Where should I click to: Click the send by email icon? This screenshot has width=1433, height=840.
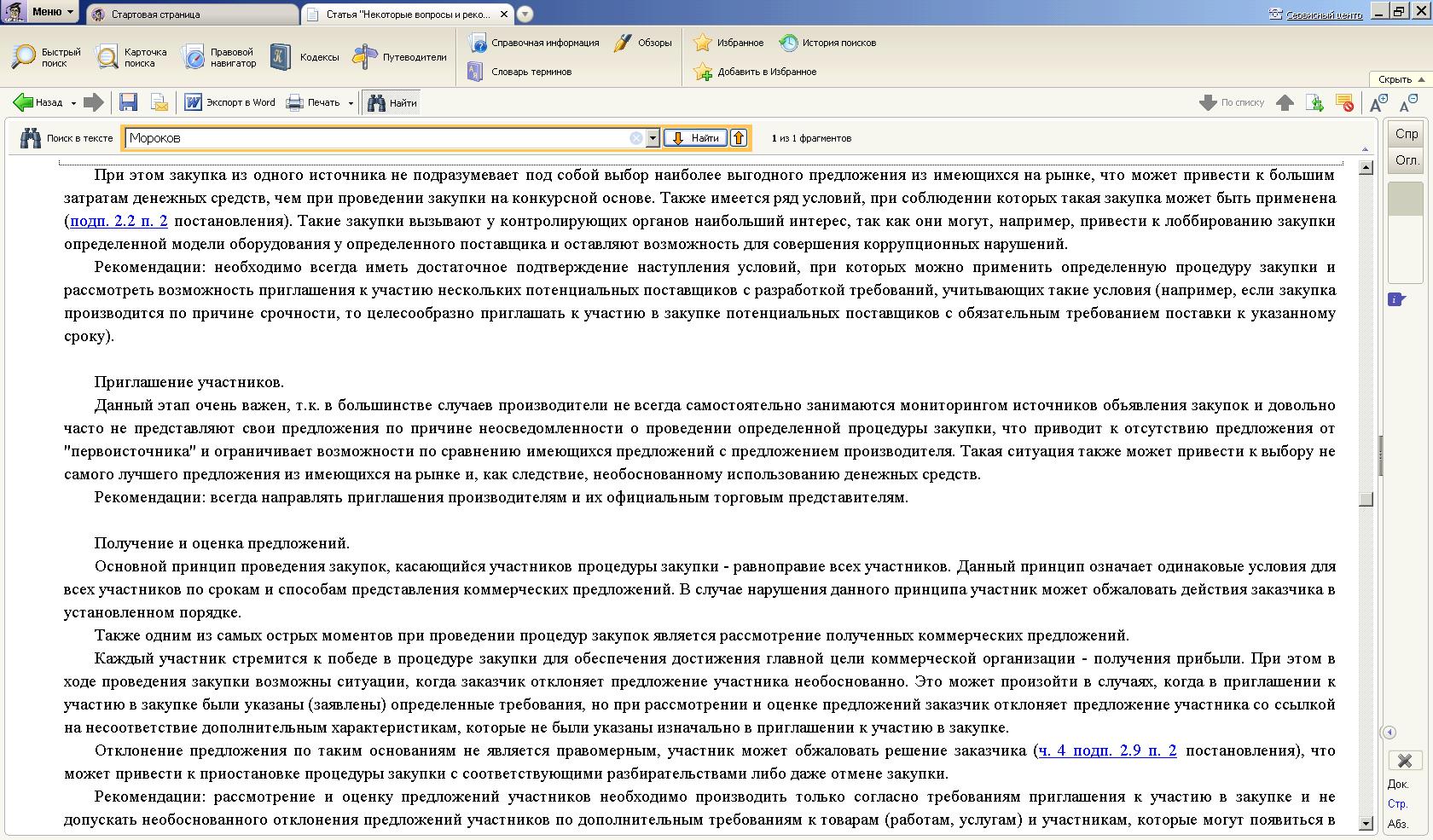coord(160,103)
